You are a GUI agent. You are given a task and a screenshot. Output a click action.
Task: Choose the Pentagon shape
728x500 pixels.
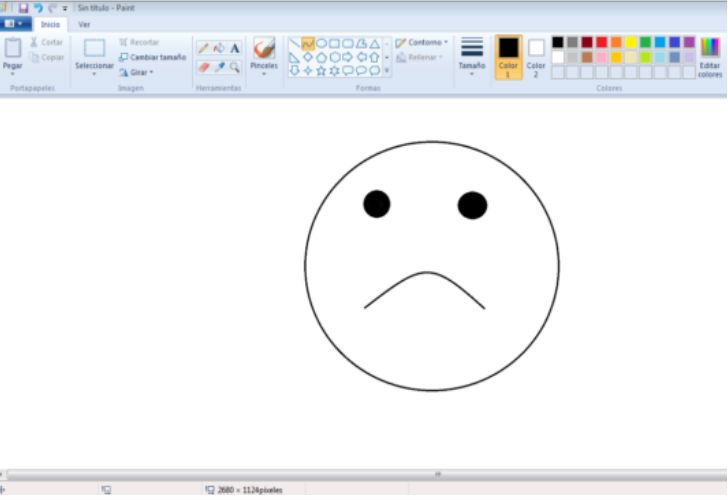click(x=321, y=58)
